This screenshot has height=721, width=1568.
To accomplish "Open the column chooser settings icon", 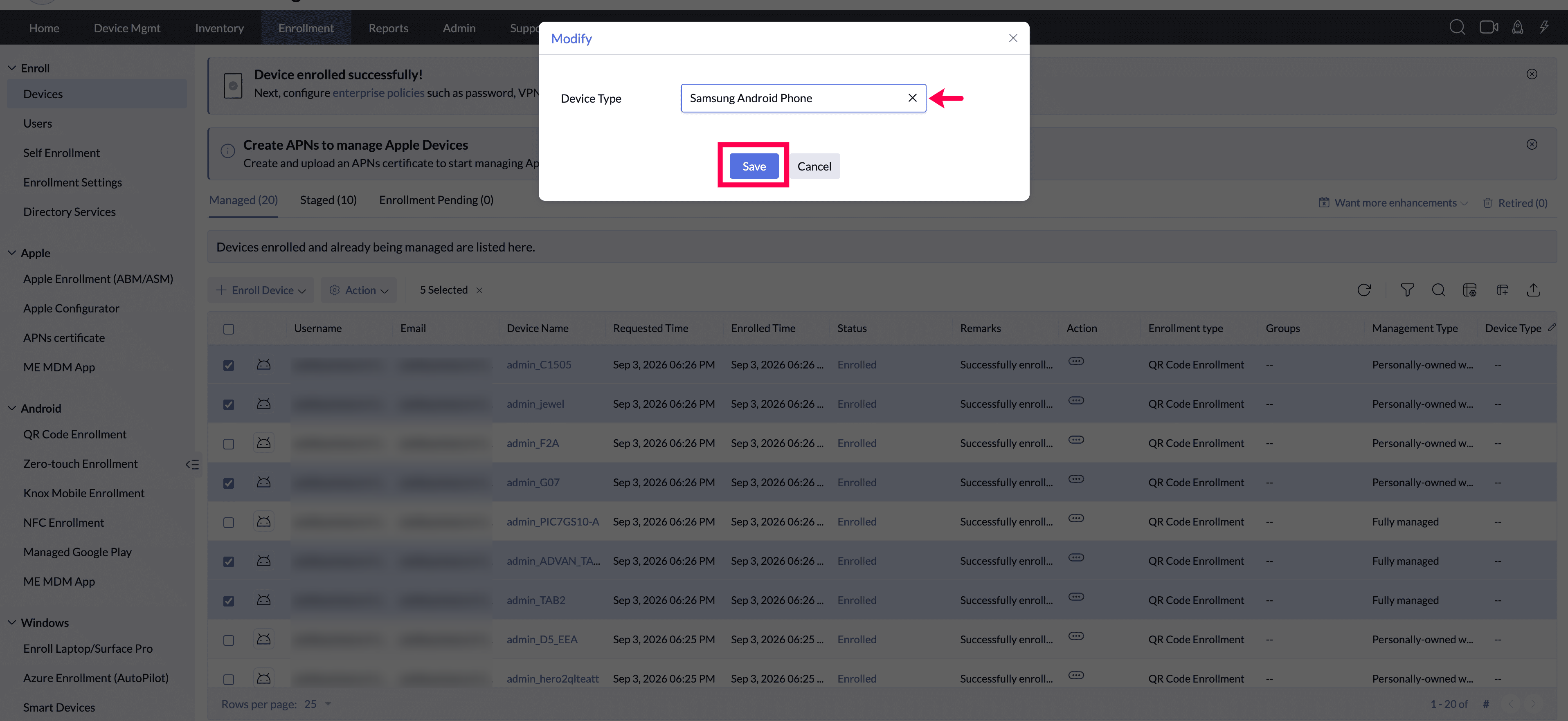I will click(x=1469, y=290).
